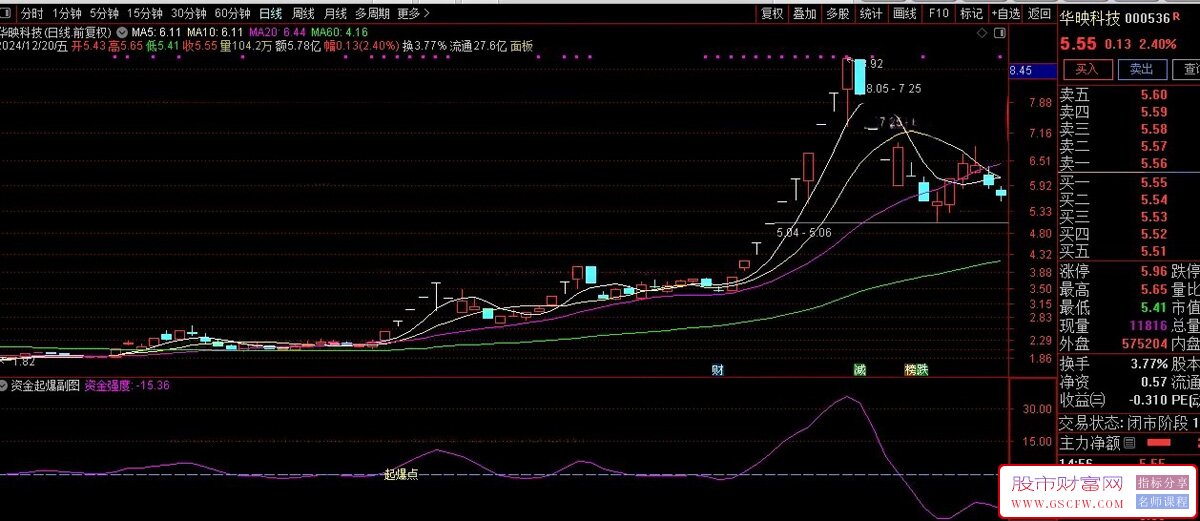Select the 买三 5.53 order row
Viewport: 1200px width, 521px height.
pos(1129,216)
